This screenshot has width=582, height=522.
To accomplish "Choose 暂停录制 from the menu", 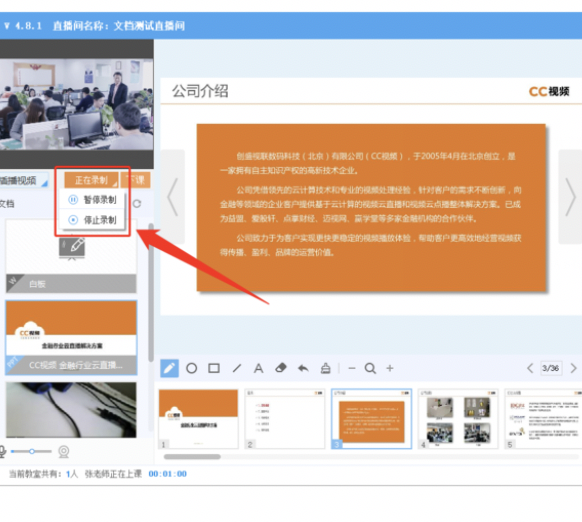I will [92, 200].
